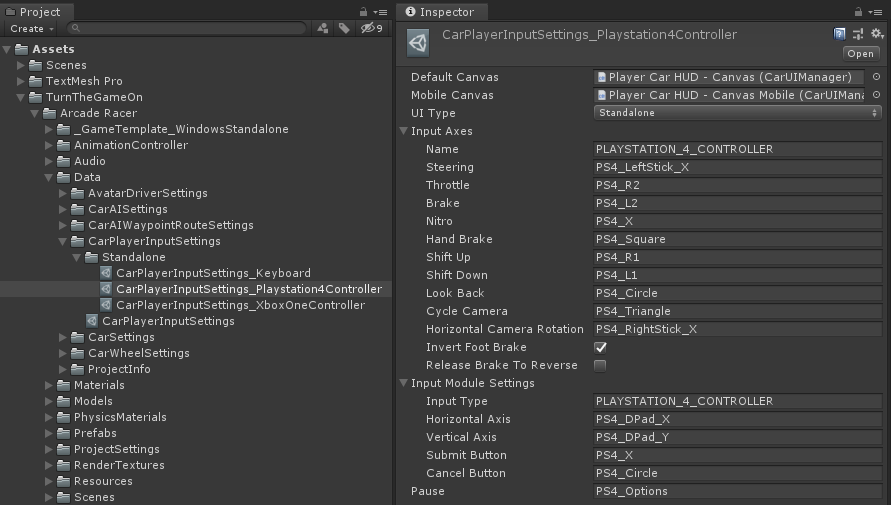This screenshot has height=505, width=891.
Task: Expand the CarWheelSettings folder
Action: click(63, 353)
